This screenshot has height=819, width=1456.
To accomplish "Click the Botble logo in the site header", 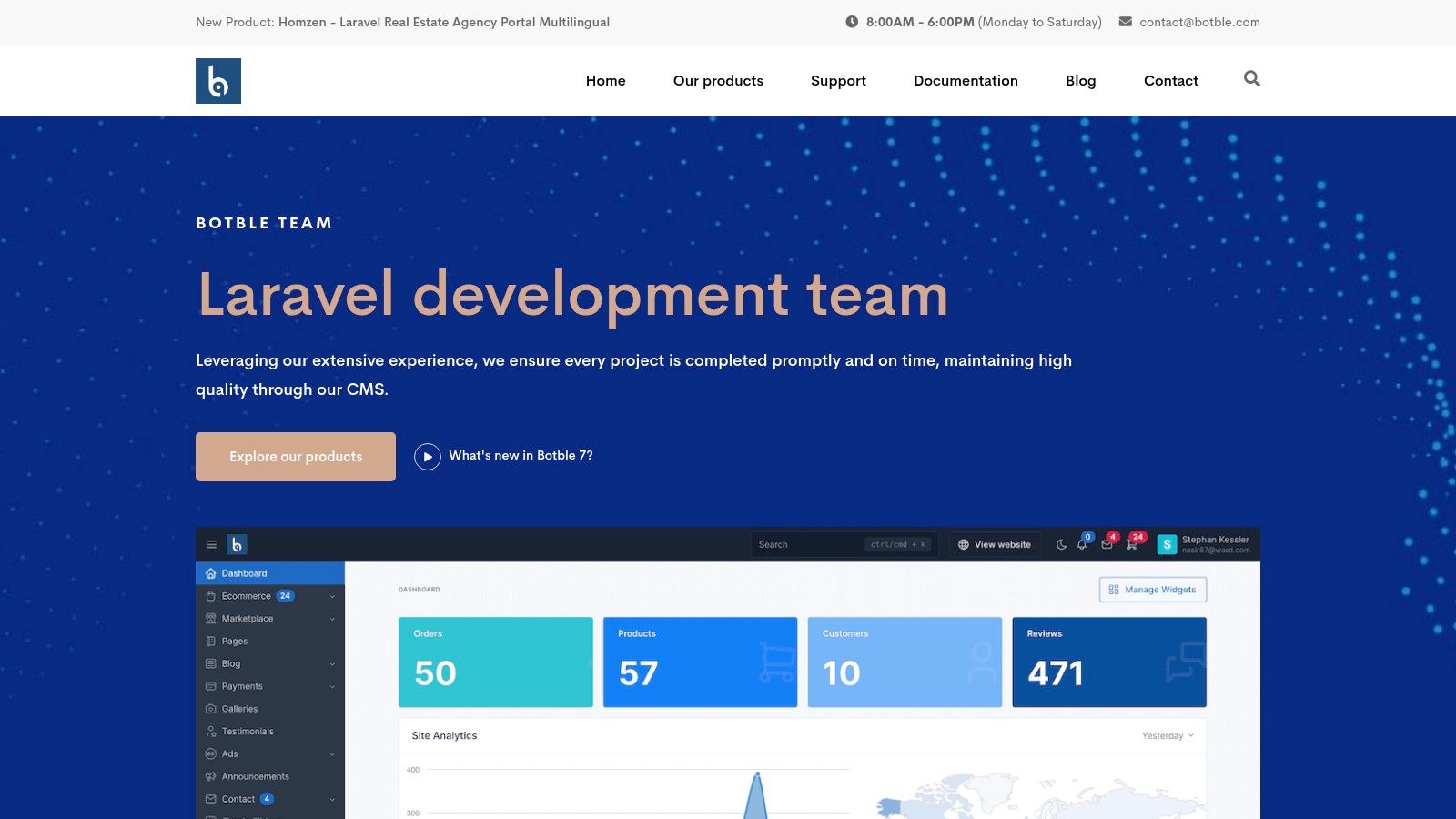I will coord(218,81).
